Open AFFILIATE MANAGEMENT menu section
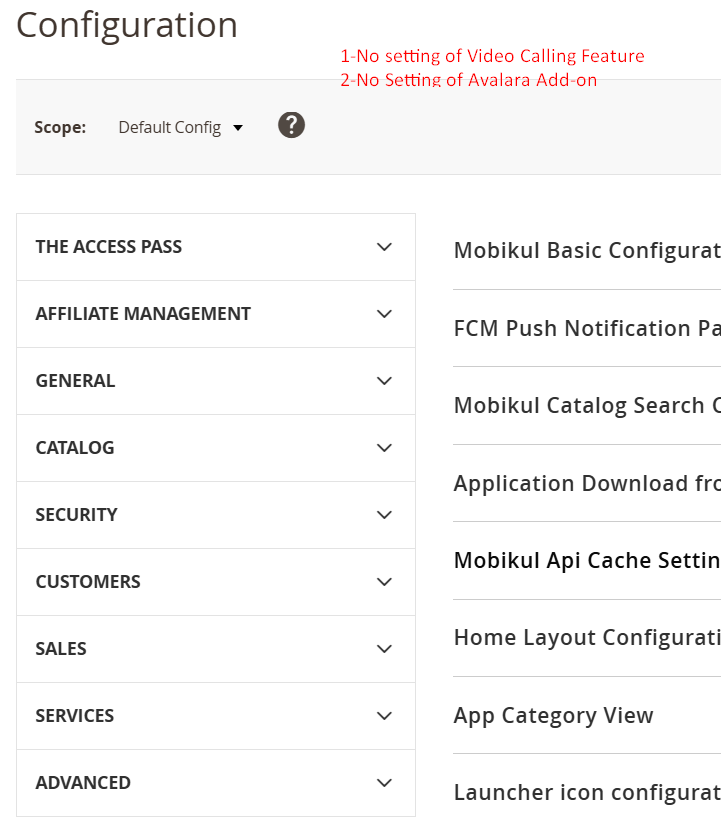This screenshot has width=721, height=827. 216,314
